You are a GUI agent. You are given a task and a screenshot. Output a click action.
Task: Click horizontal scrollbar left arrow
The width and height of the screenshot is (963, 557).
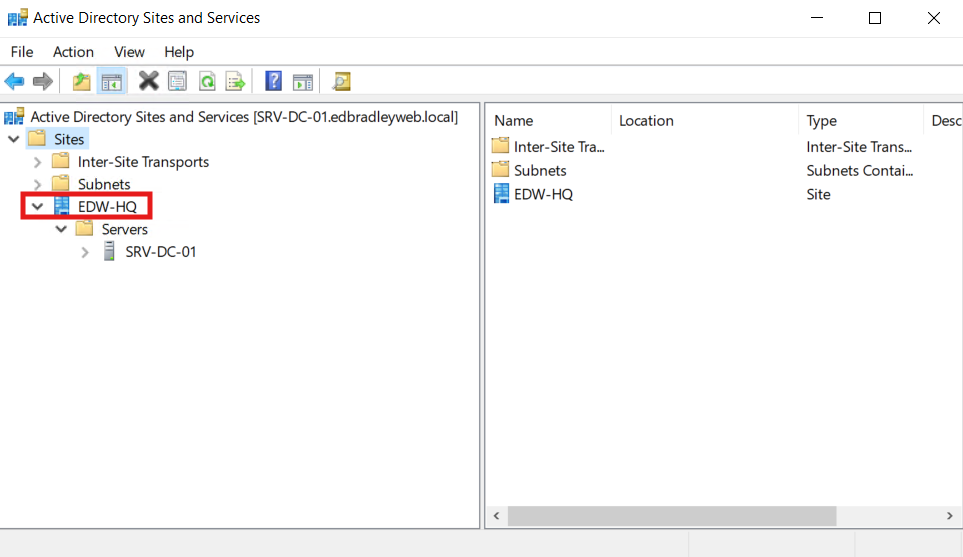(x=496, y=516)
